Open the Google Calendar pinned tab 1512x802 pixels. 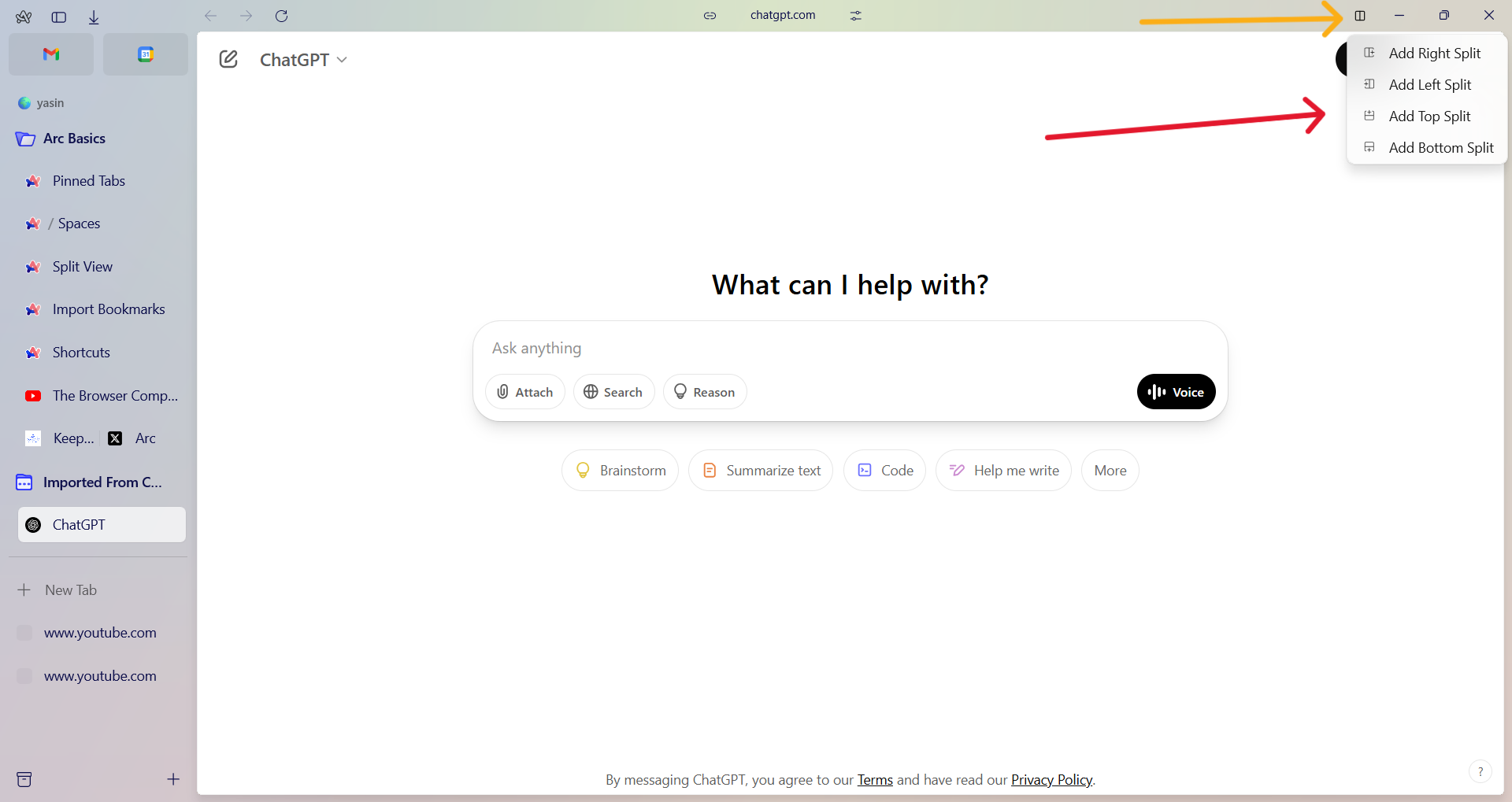[x=146, y=54]
